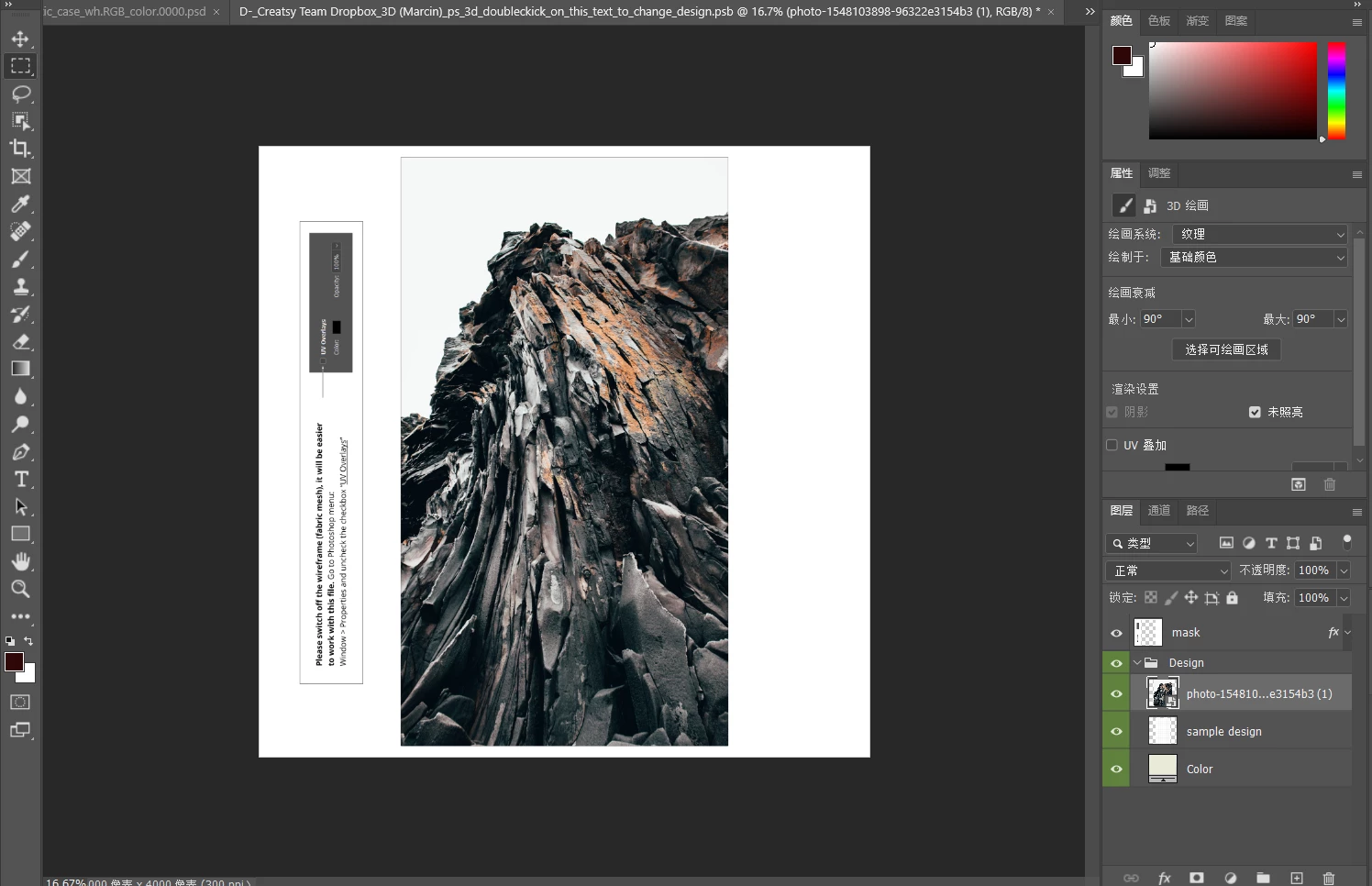Activate the Zoom tool

(21, 589)
